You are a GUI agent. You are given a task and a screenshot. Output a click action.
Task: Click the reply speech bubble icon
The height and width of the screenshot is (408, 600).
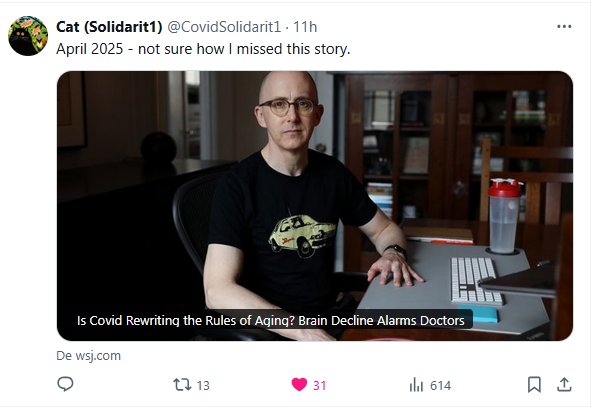pos(65,384)
